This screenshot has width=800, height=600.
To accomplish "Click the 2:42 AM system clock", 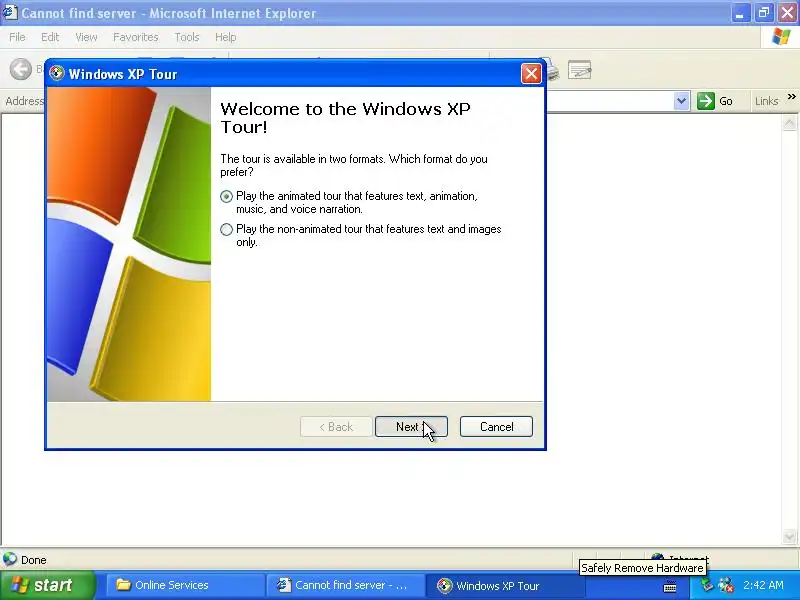I will click(763, 585).
